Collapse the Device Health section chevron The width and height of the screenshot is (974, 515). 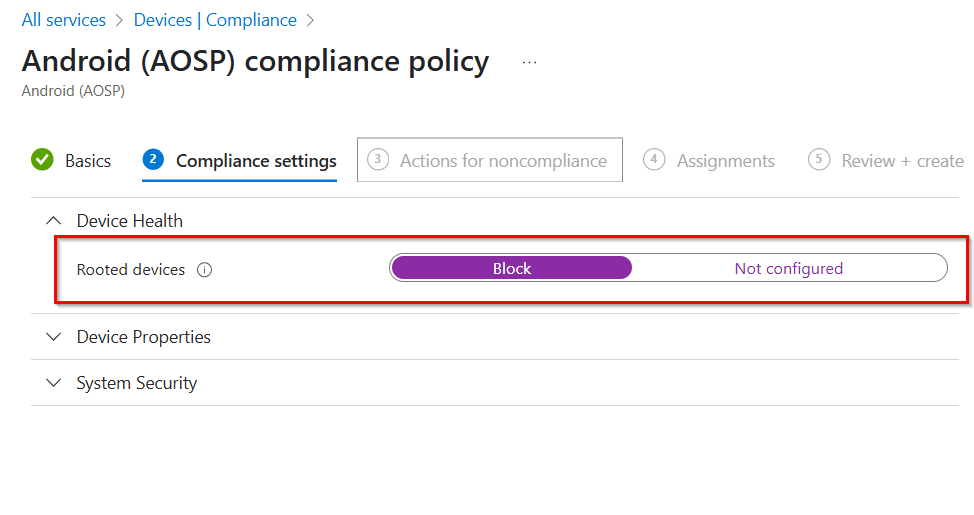point(54,221)
